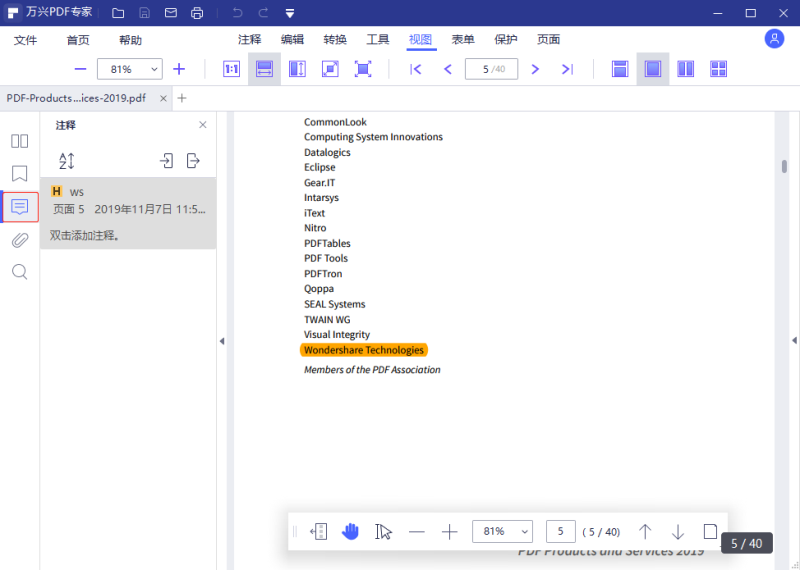Open the 工具 ribbon tab
This screenshot has height=570, width=800.
point(378,39)
